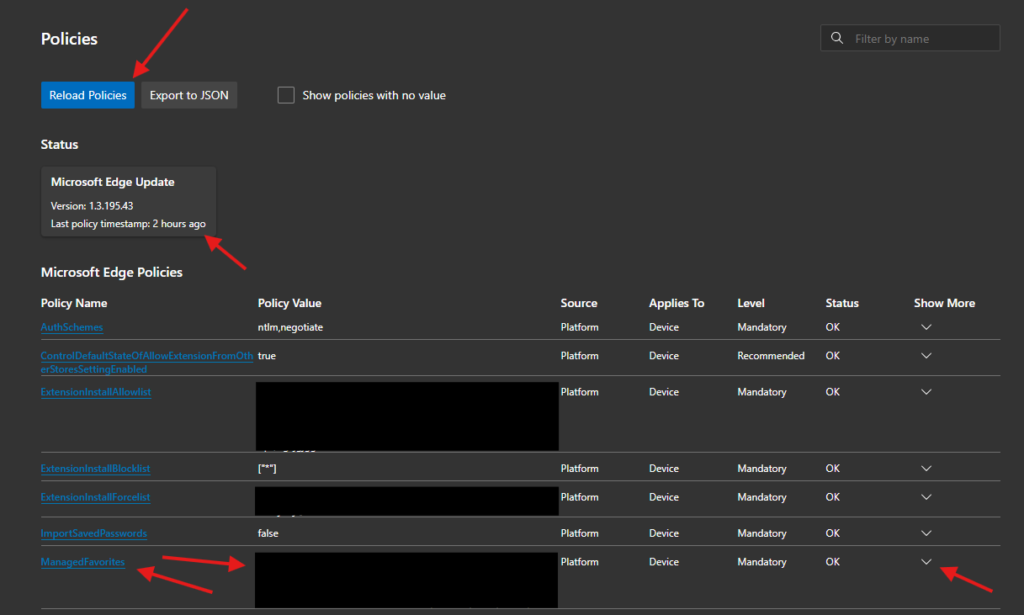Click the Reload Policies button
The width and height of the screenshot is (1024, 615).
[87, 94]
